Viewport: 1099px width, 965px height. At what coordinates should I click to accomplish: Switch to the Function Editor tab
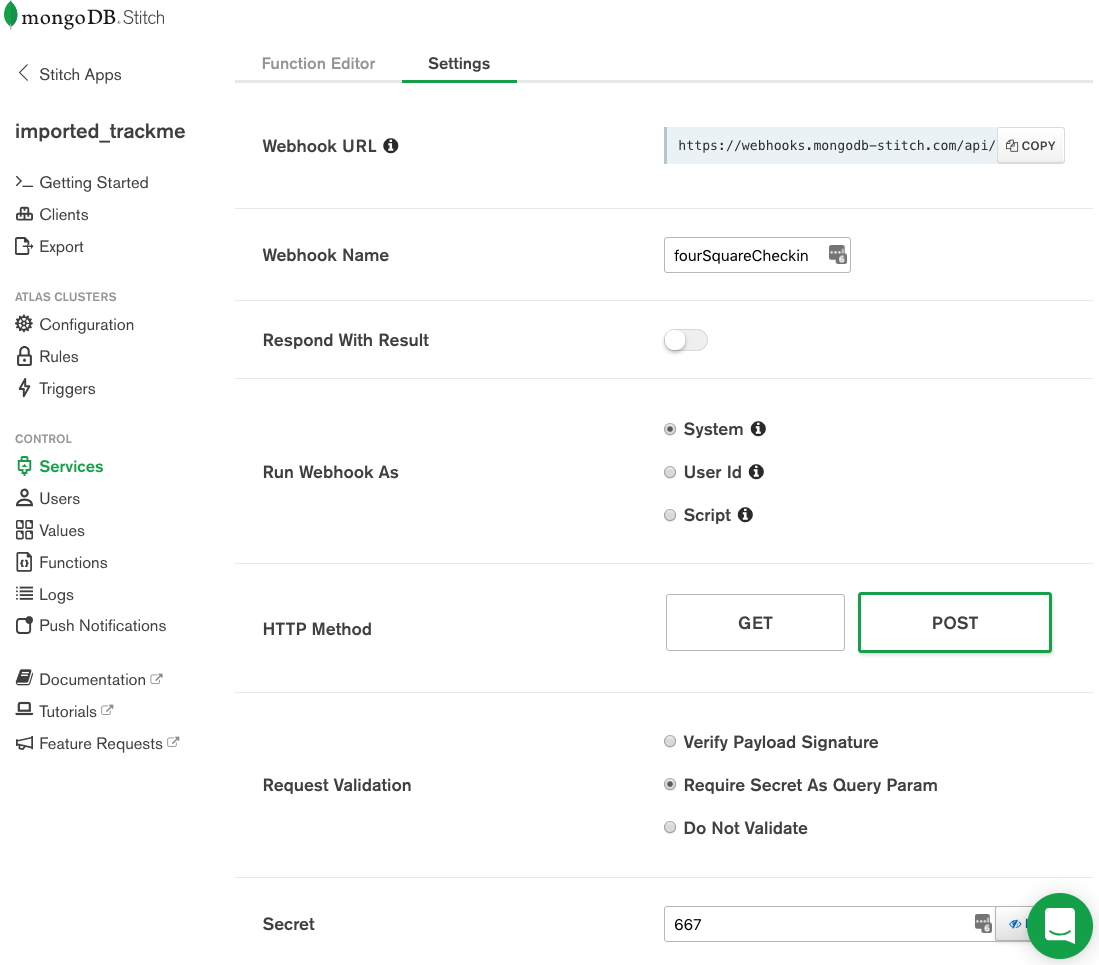318,63
